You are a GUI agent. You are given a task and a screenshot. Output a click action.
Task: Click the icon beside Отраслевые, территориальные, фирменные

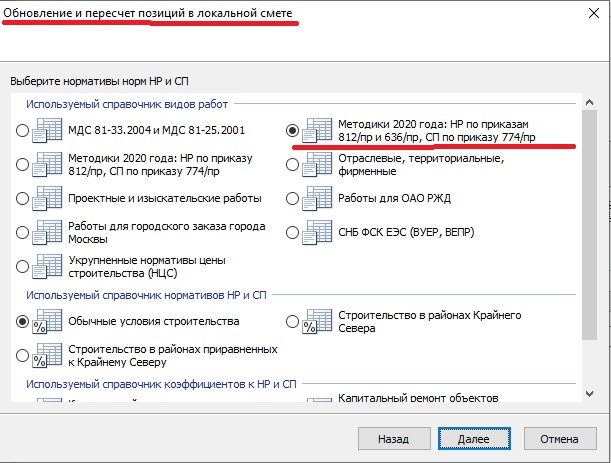click(x=318, y=164)
